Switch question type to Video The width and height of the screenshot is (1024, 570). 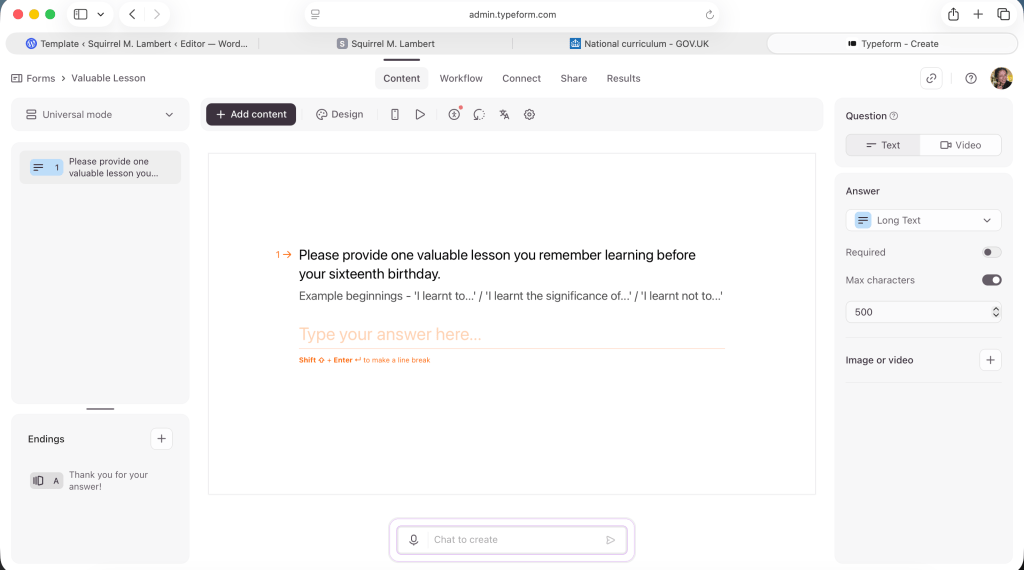960,145
